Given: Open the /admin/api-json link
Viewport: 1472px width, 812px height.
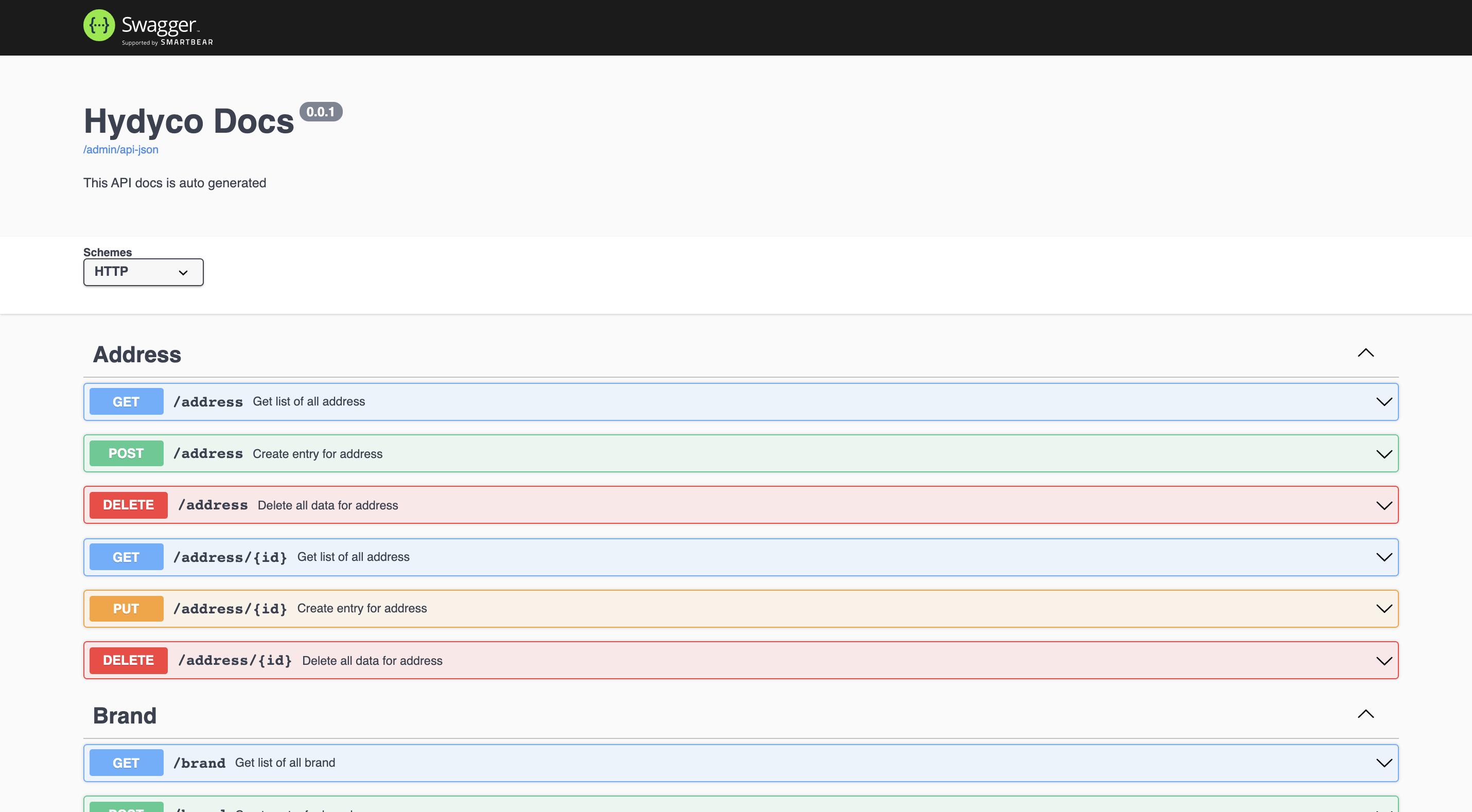Looking at the screenshot, I should [x=120, y=150].
